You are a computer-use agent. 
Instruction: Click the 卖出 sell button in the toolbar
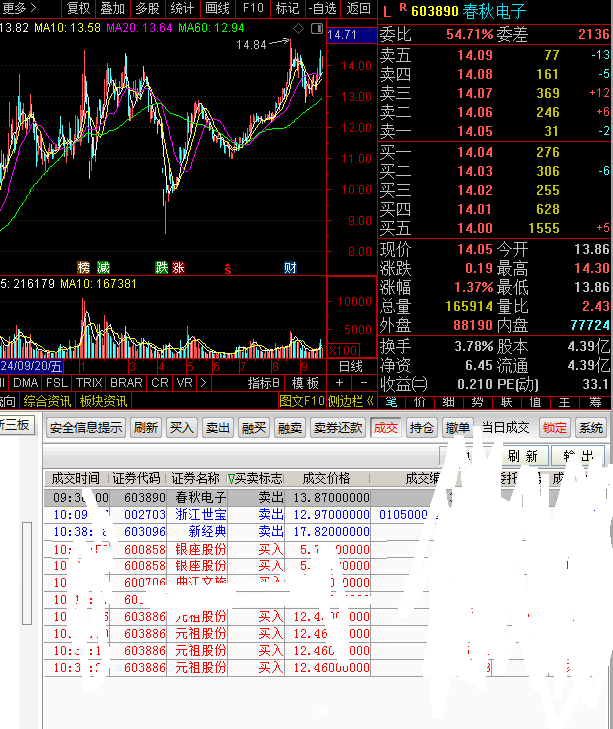(x=218, y=427)
